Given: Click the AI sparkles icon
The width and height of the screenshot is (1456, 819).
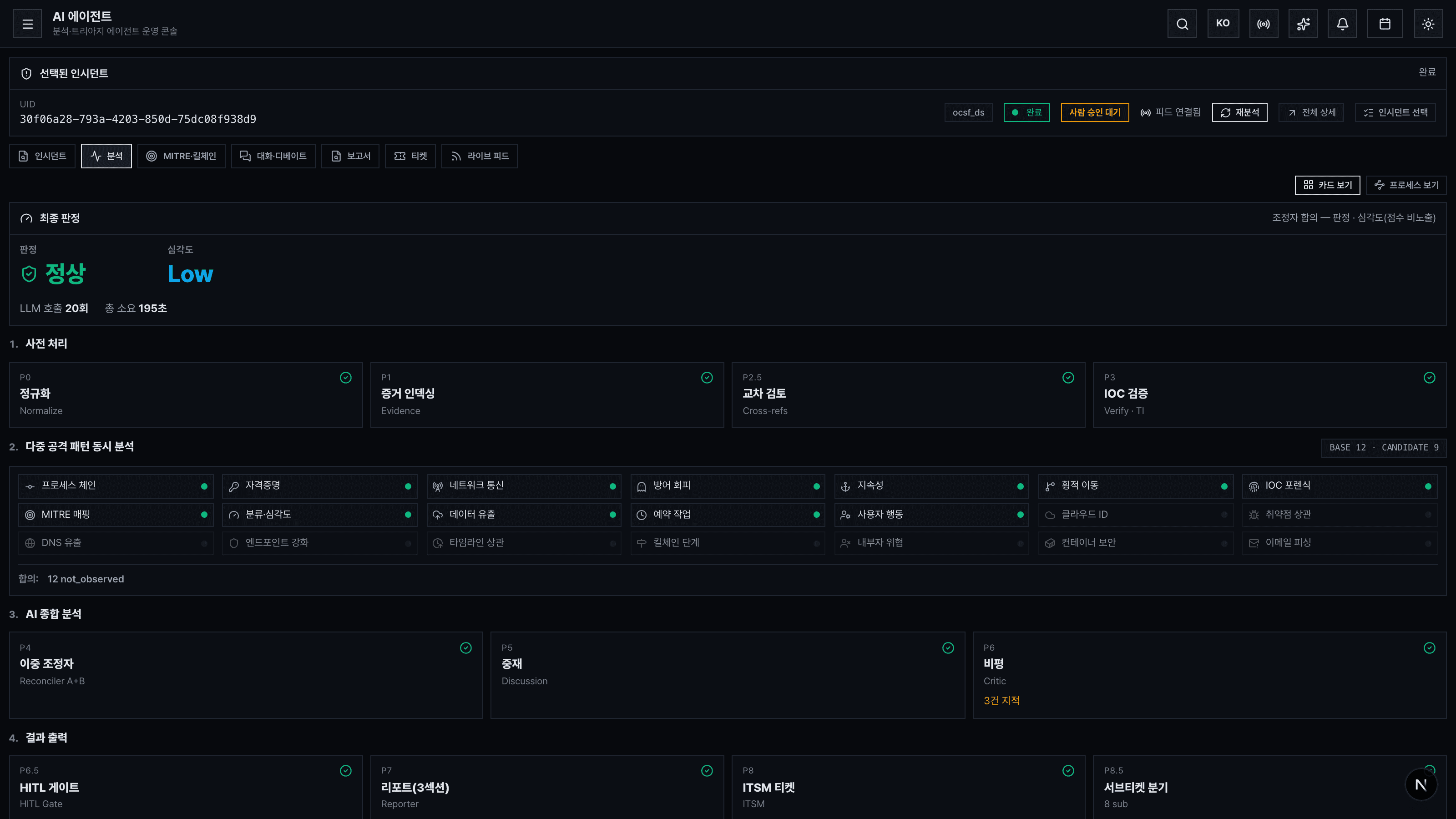Looking at the screenshot, I should 1303,24.
